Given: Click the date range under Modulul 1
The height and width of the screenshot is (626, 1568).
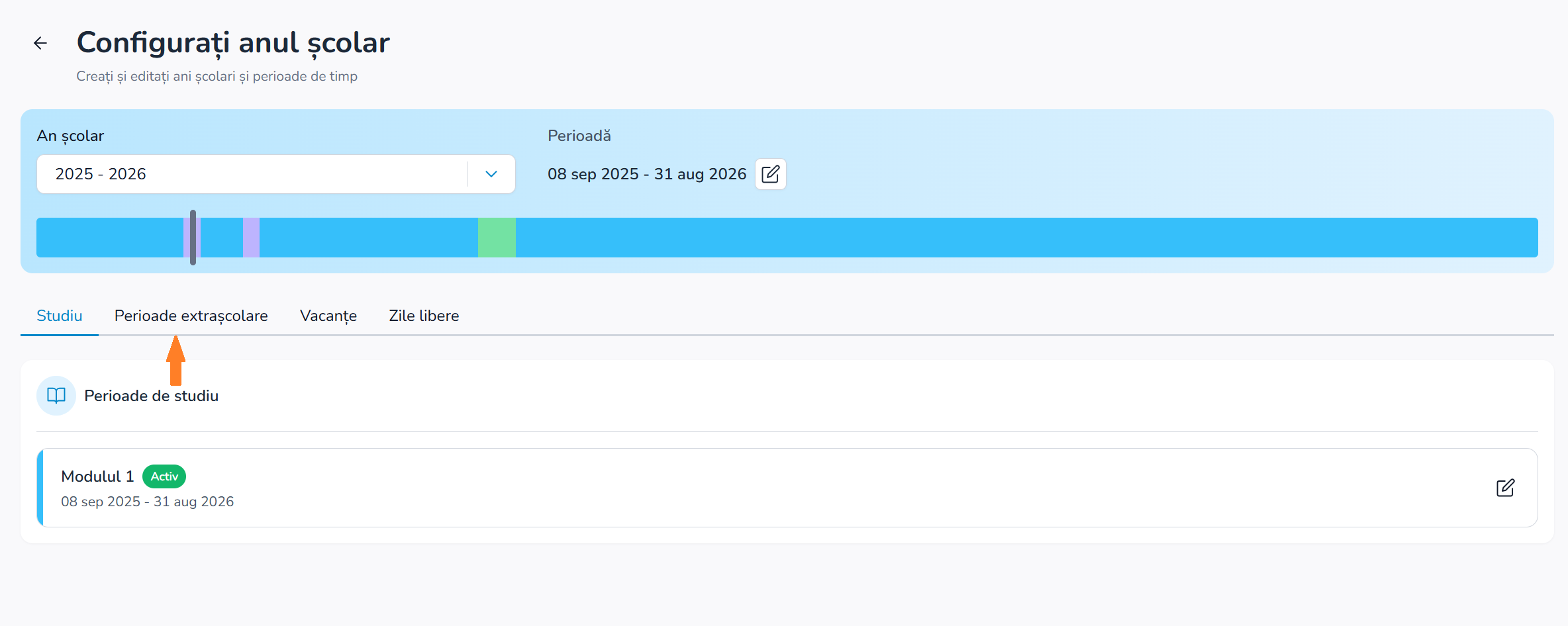Looking at the screenshot, I should 147,502.
